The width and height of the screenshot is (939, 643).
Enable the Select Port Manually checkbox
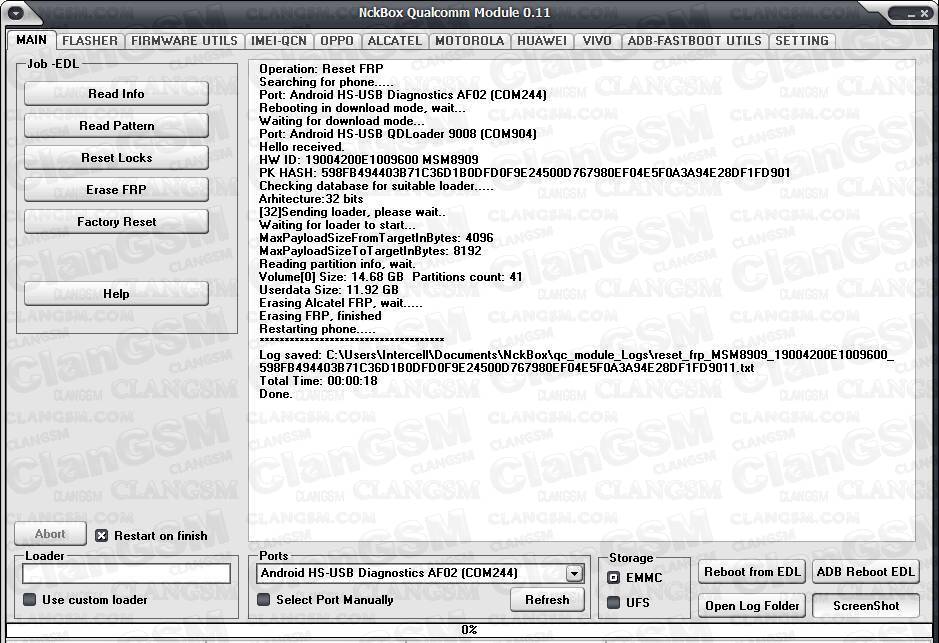tap(263, 600)
